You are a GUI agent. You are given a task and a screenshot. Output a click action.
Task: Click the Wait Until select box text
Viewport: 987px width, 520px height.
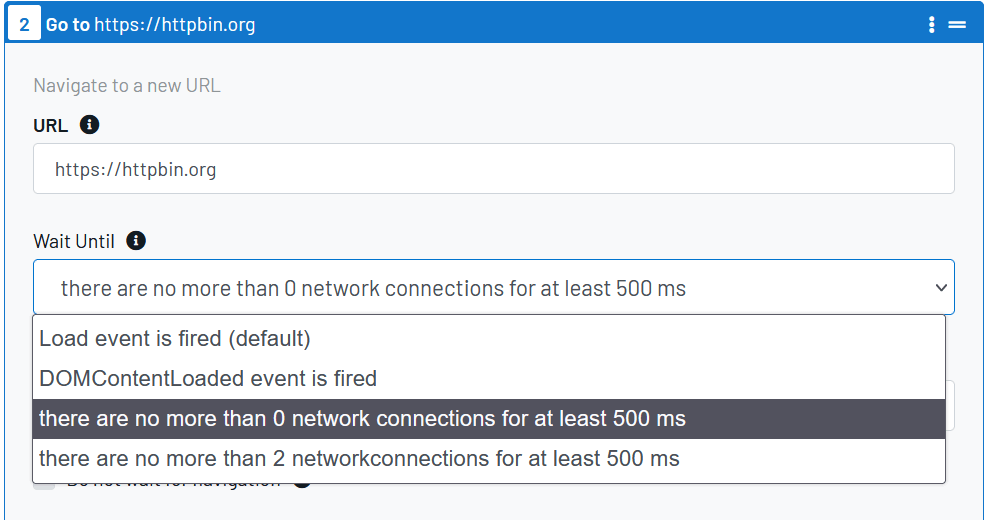click(x=373, y=288)
